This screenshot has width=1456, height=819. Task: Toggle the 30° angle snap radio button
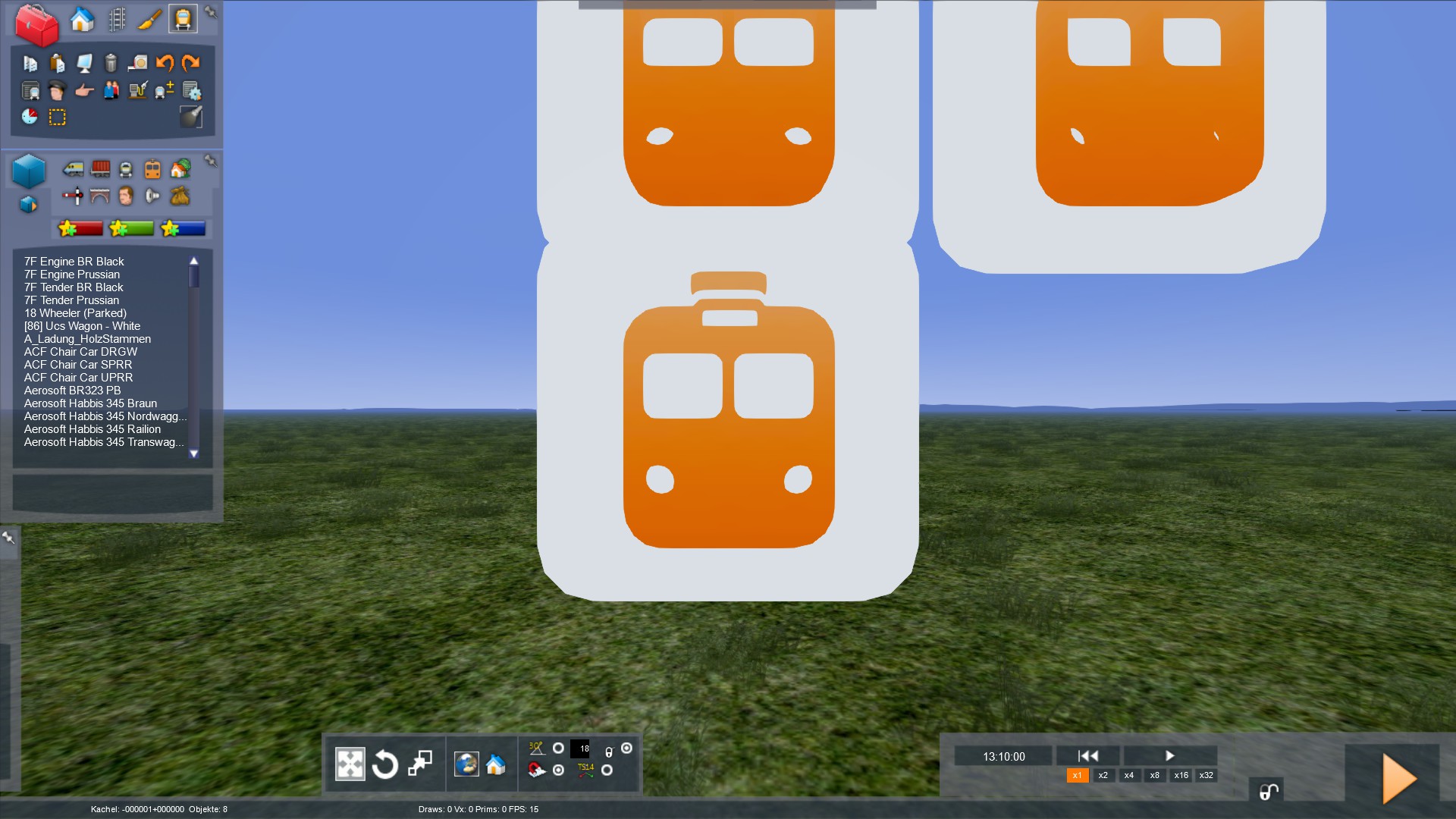[x=558, y=748]
